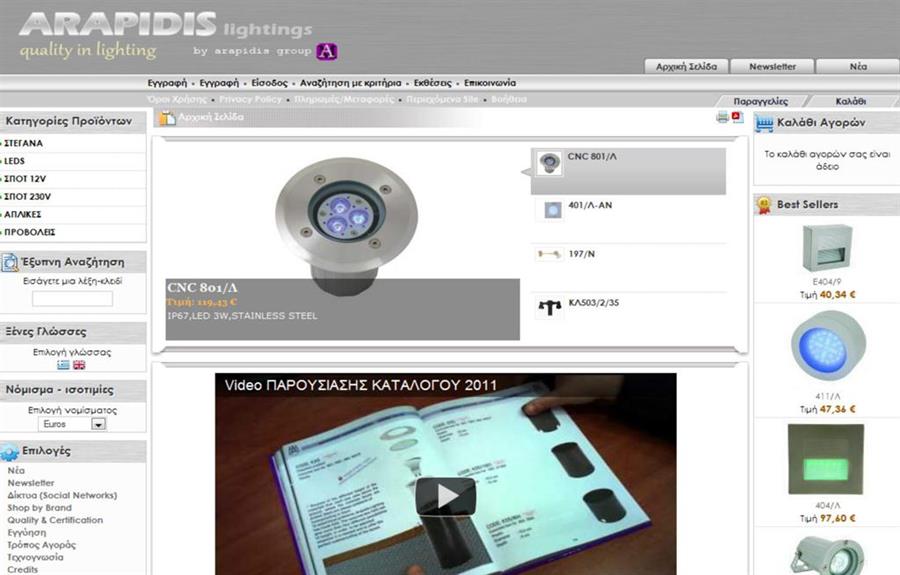The width and height of the screenshot is (900, 575).
Task: Click the print page icon
Action: coord(722,118)
